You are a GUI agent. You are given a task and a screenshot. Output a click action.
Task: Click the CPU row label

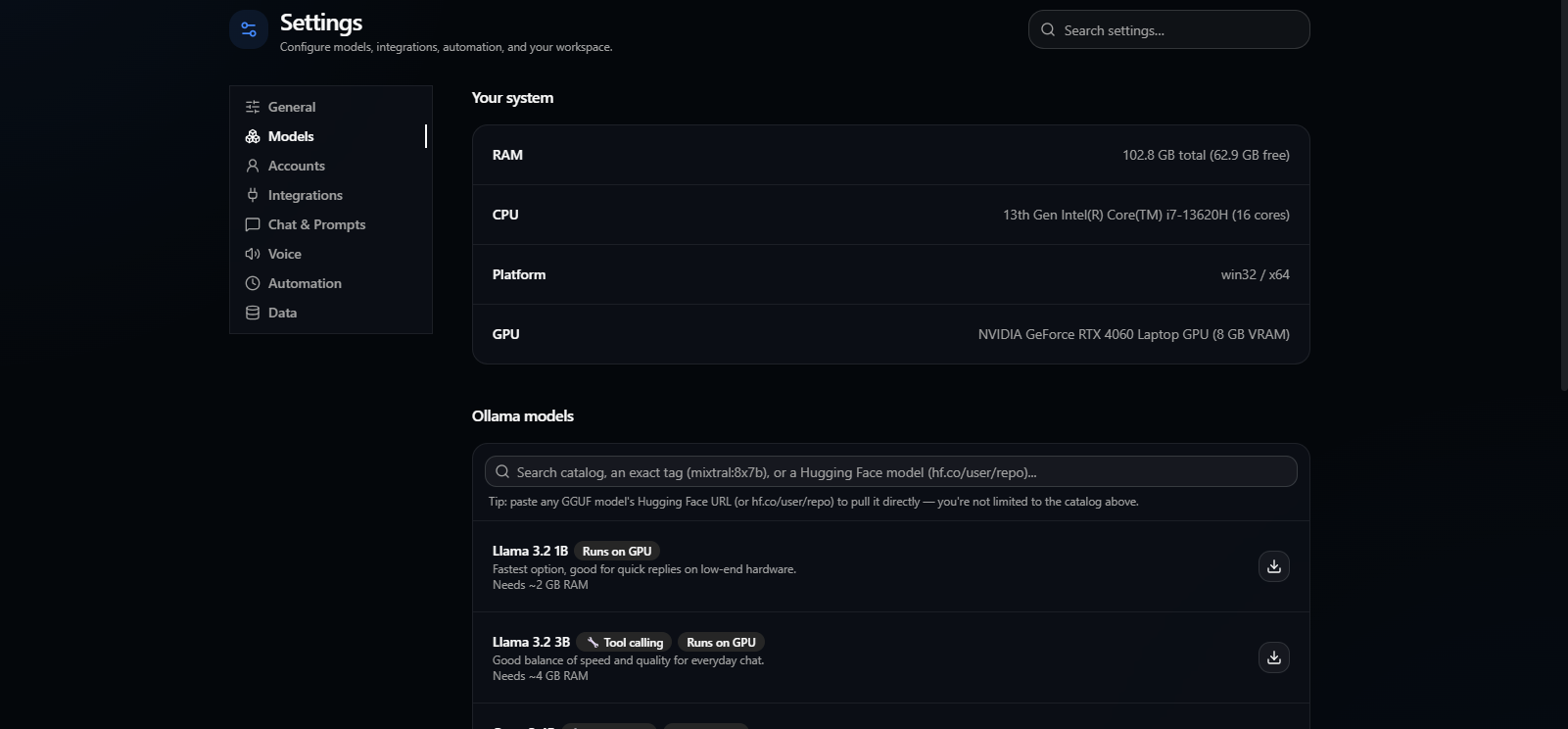pyautogui.click(x=505, y=215)
